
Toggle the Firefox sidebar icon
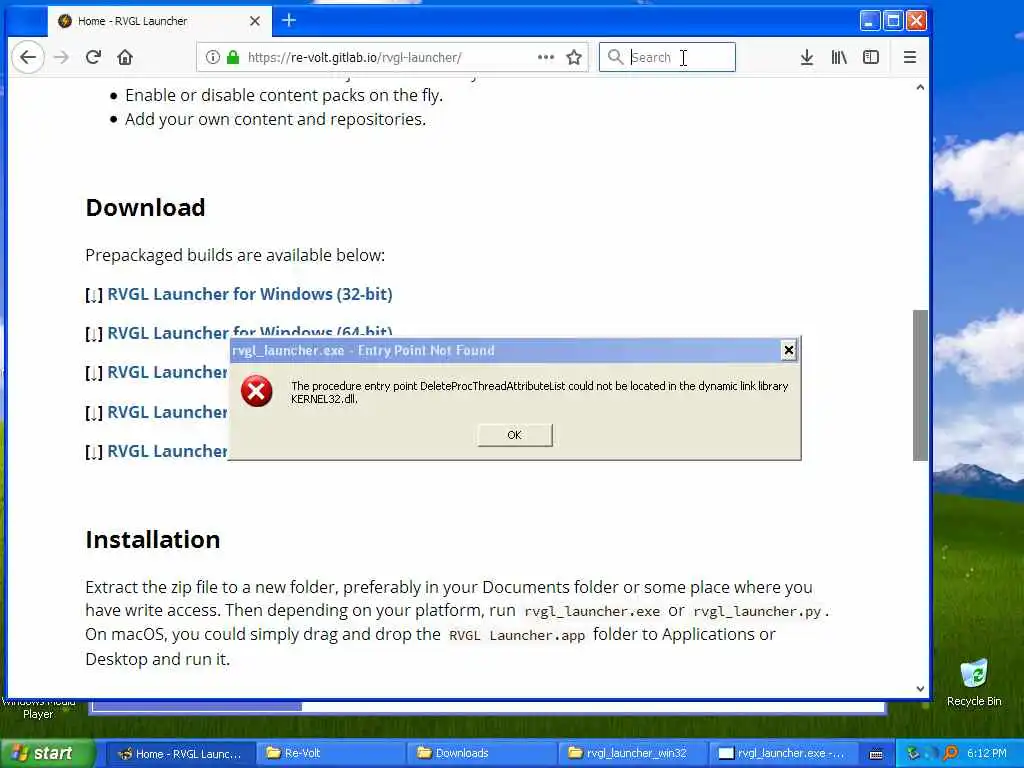(x=871, y=57)
